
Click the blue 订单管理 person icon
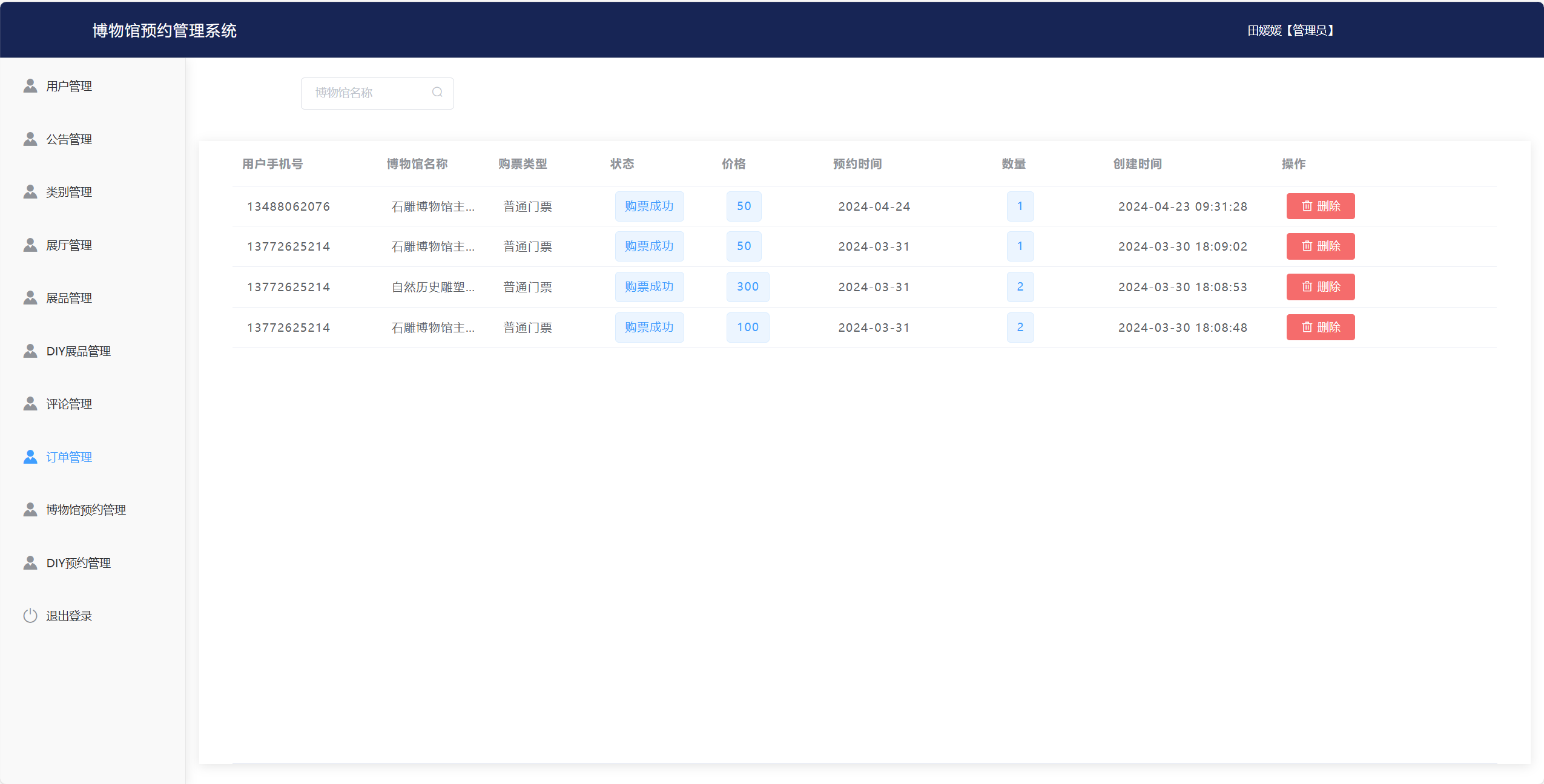pyautogui.click(x=30, y=457)
